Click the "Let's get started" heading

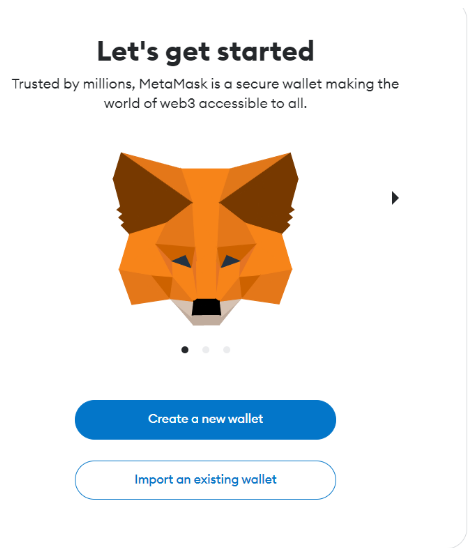(x=206, y=52)
